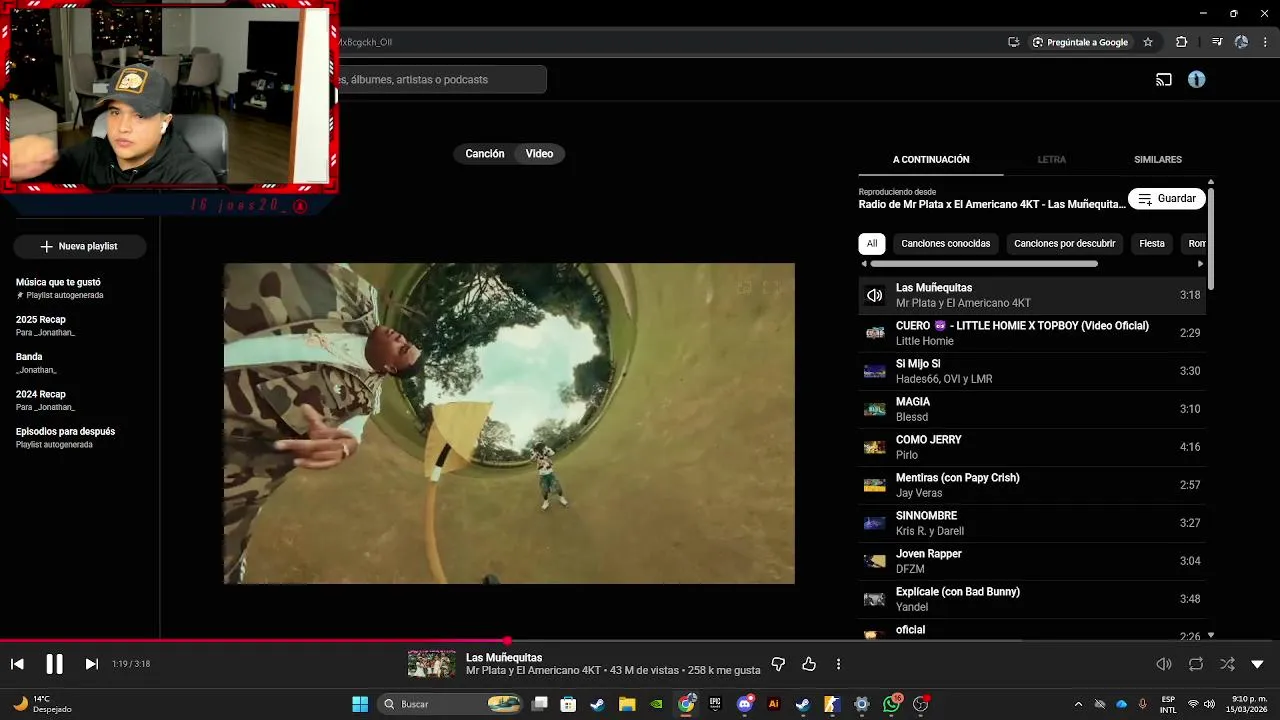
Task: Open the YouTube Music account avatar
Action: click(1196, 79)
